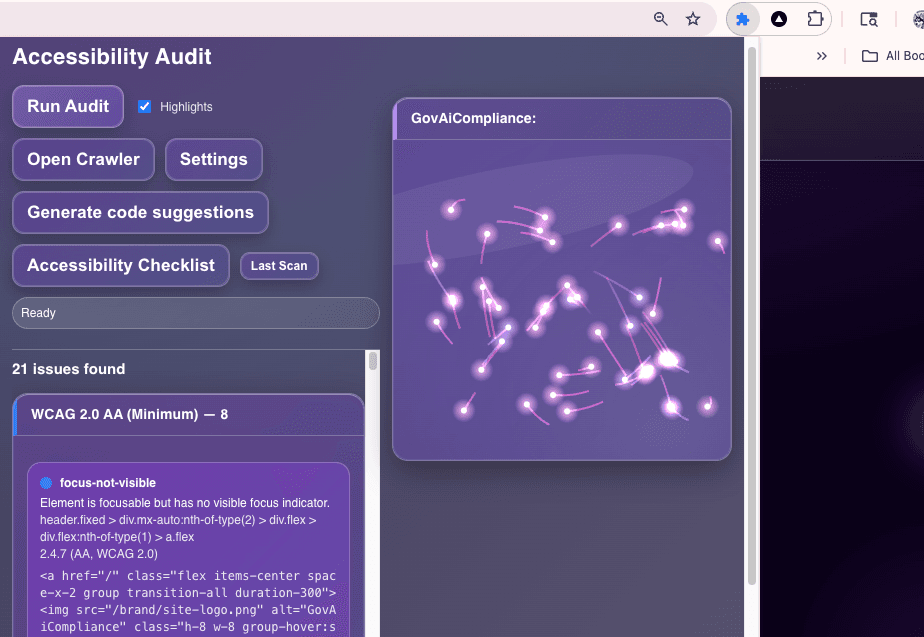
Task: Click the blue puzzle extension icon in toolbar
Action: coord(741,19)
